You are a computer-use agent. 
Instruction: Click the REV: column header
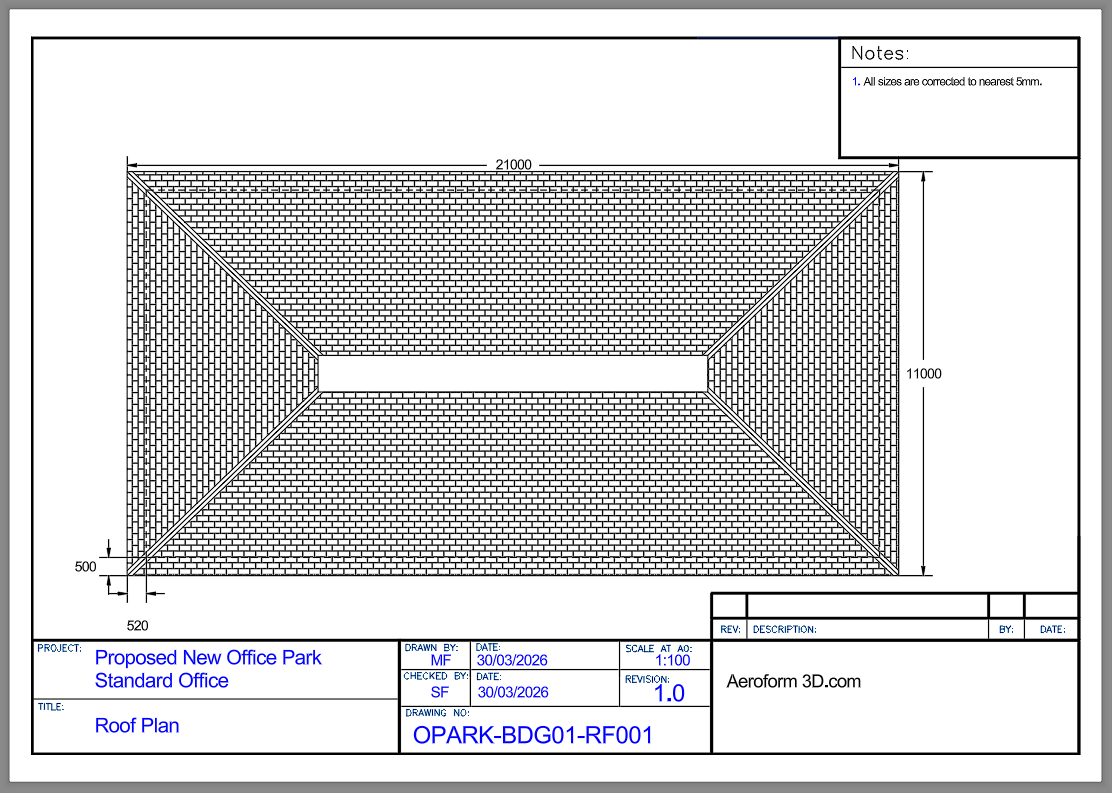tap(730, 629)
